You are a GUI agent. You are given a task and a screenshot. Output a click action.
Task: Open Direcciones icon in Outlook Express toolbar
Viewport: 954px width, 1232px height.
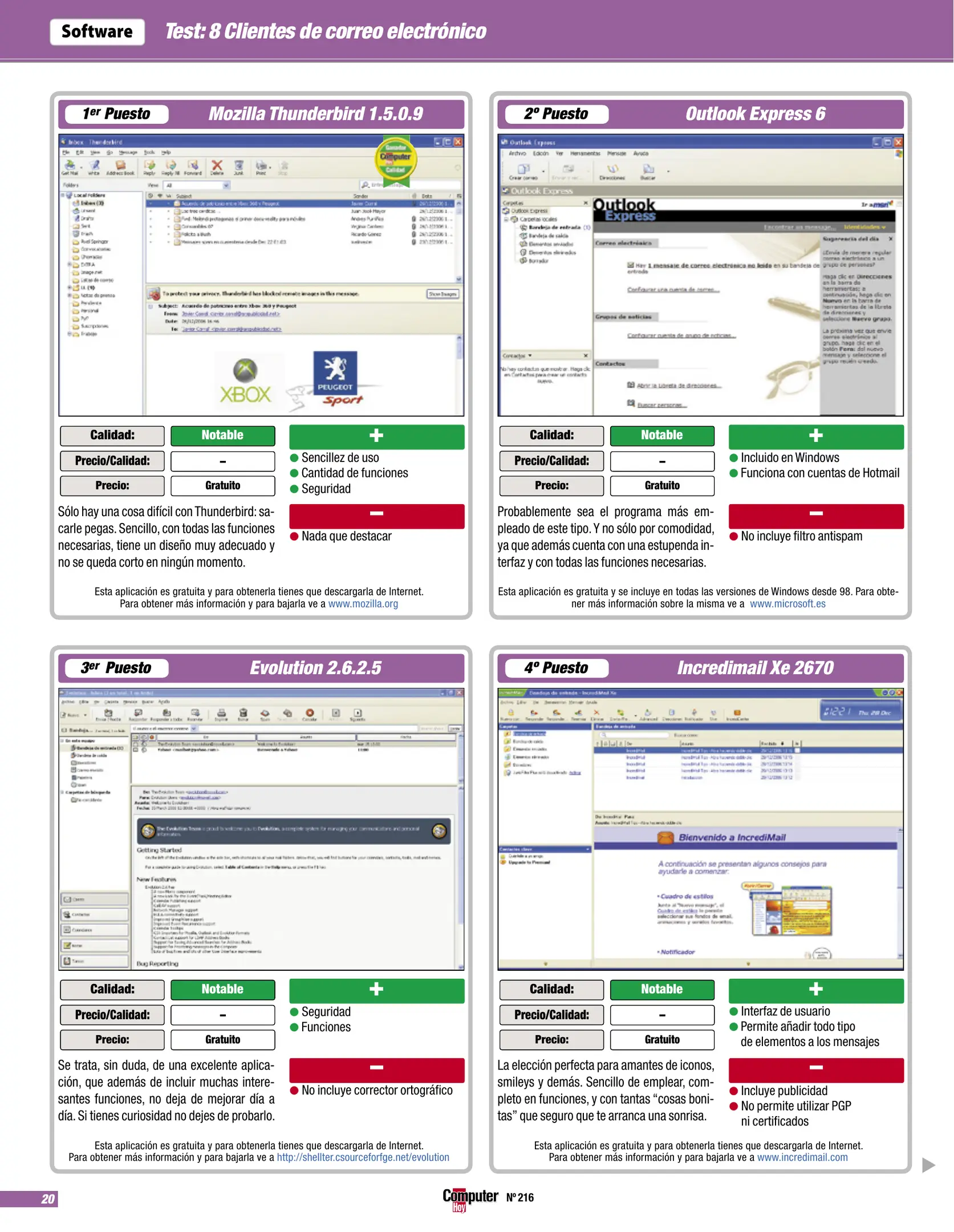612,170
